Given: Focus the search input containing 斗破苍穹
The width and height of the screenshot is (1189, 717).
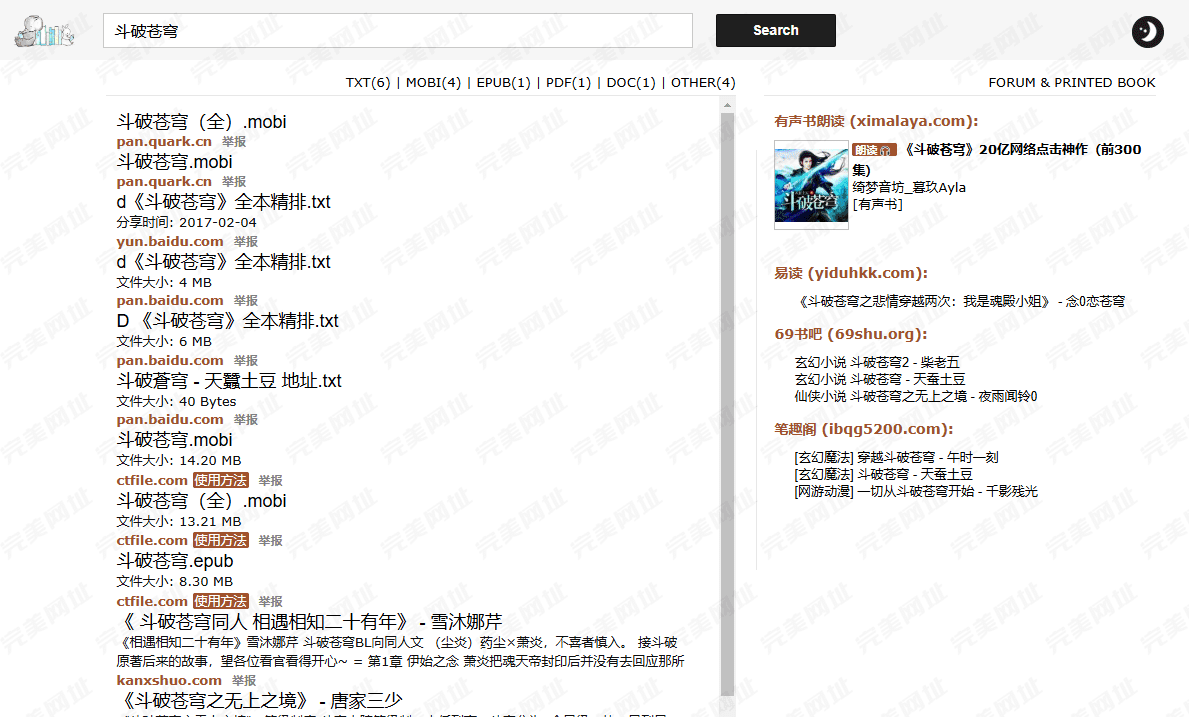Looking at the screenshot, I should coord(397,31).
